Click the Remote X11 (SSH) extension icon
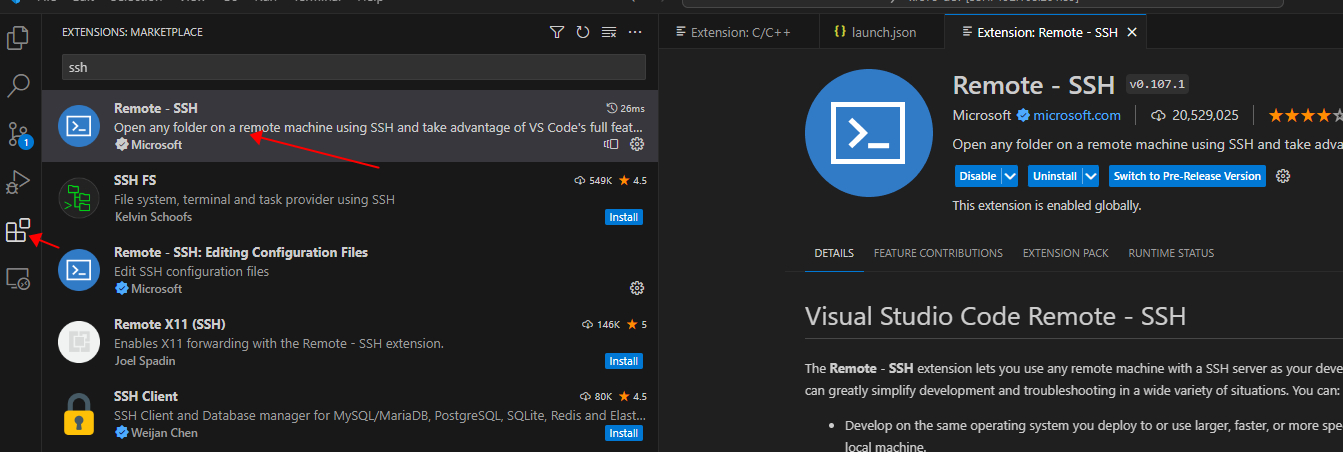 click(x=78, y=342)
